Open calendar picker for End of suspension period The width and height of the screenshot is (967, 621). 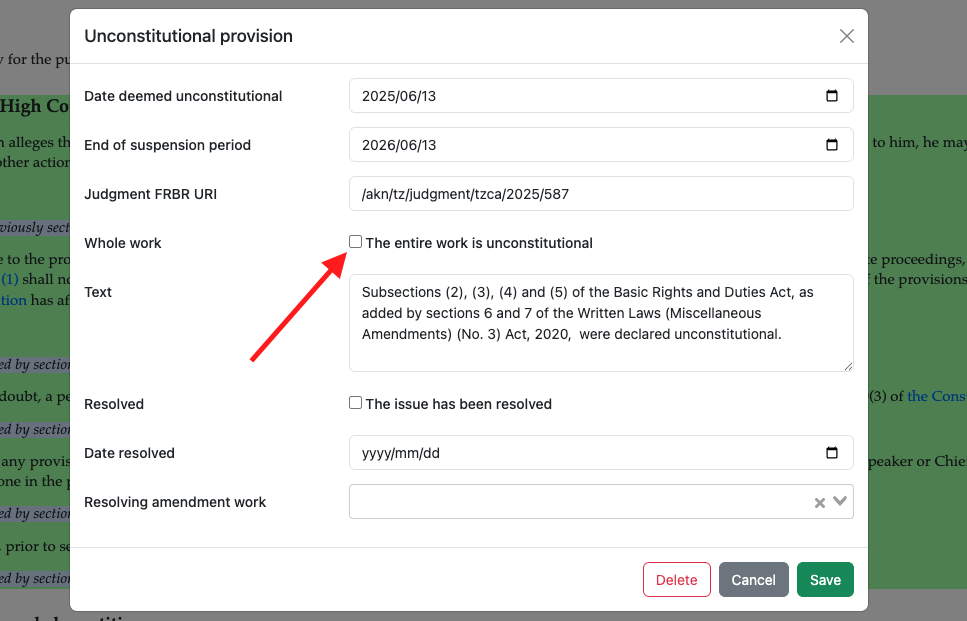click(x=832, y=145)
